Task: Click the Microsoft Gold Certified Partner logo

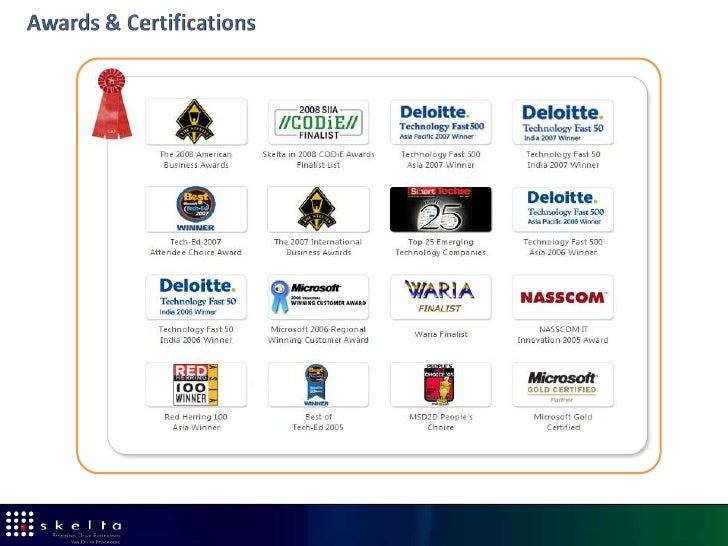Action: tap(562, 385)
